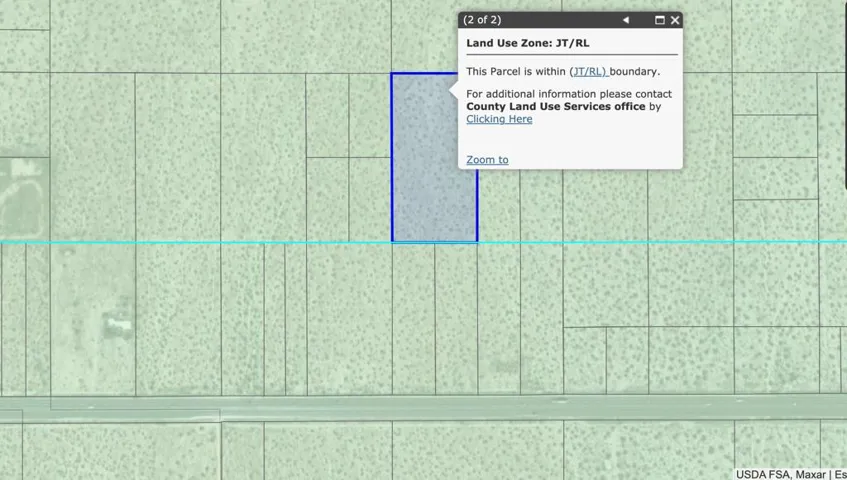Click the paved road across the map
The width and height of the screenshot is (847, 480).
[300, 408]
